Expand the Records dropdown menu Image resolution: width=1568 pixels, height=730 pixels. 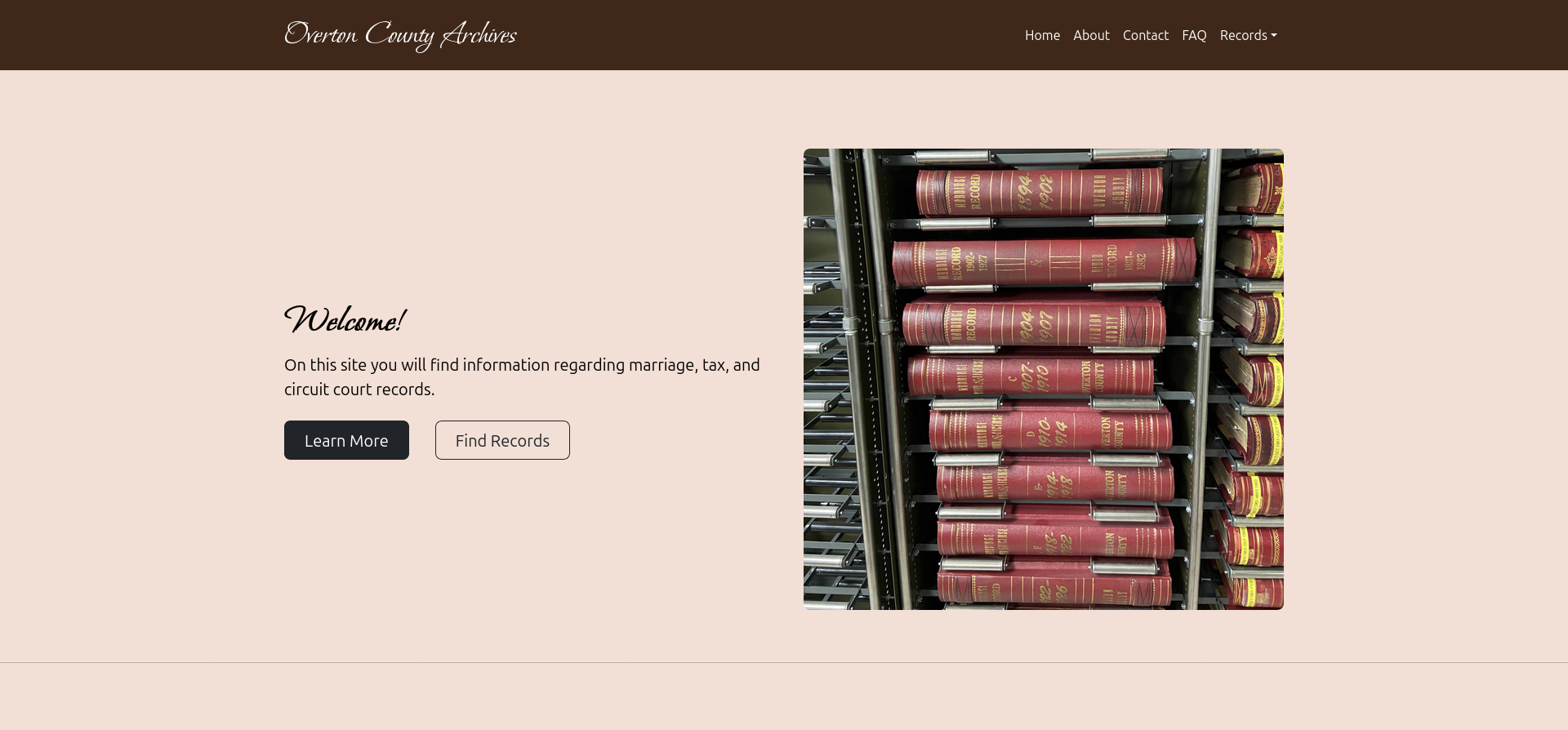1244,35
